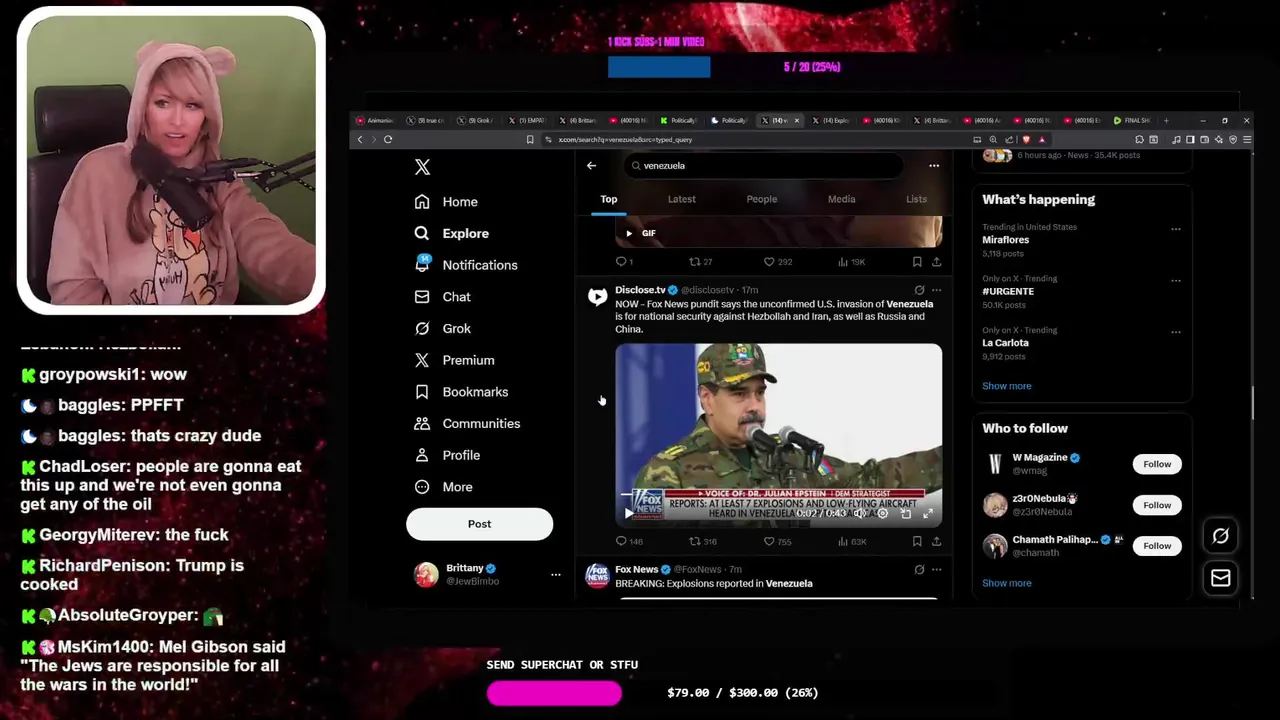Screen dimensions: 1280x720
Task: Click the Profile sidebar icon
Action: tap(422, 455)
